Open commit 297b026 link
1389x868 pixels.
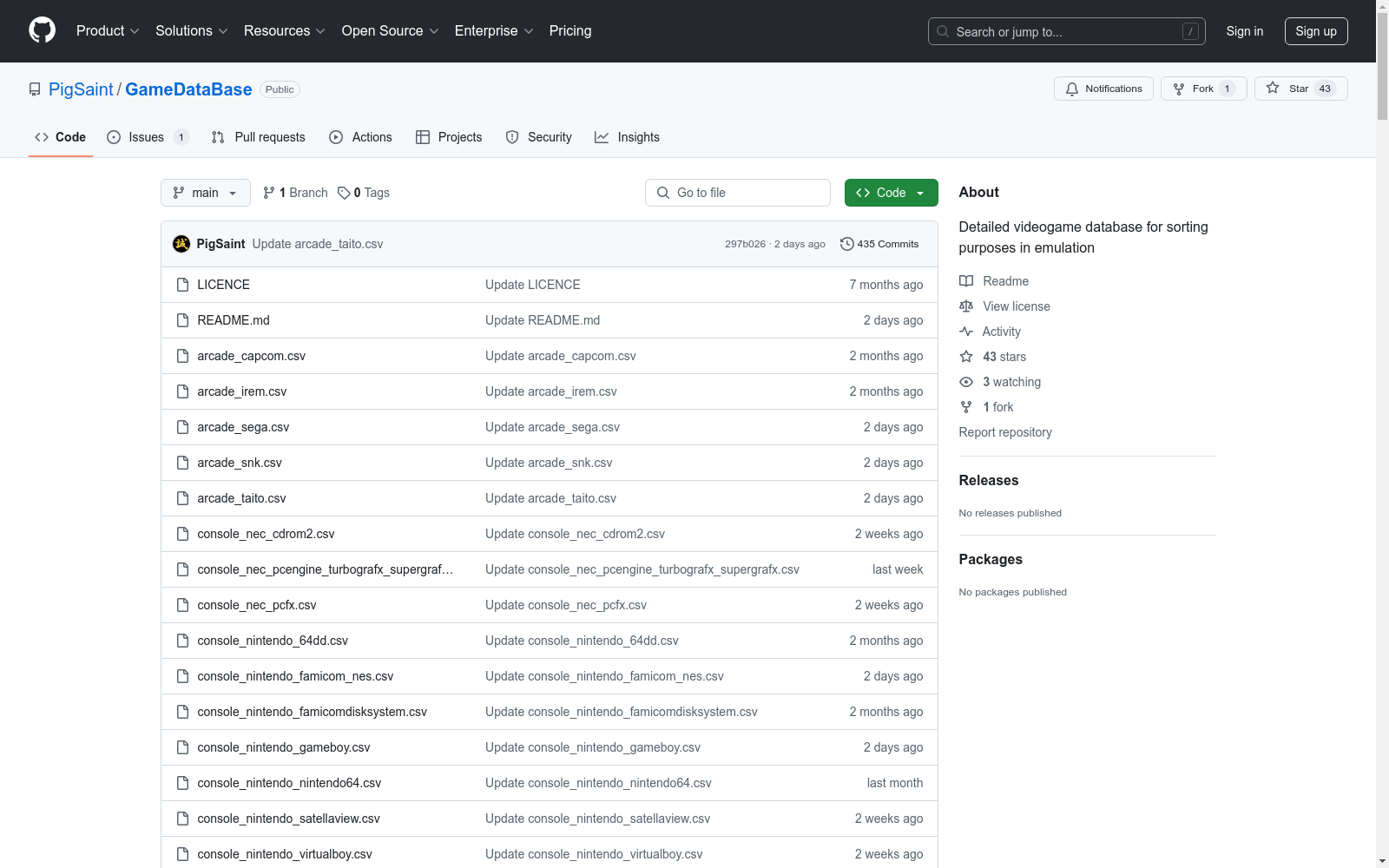746,244
